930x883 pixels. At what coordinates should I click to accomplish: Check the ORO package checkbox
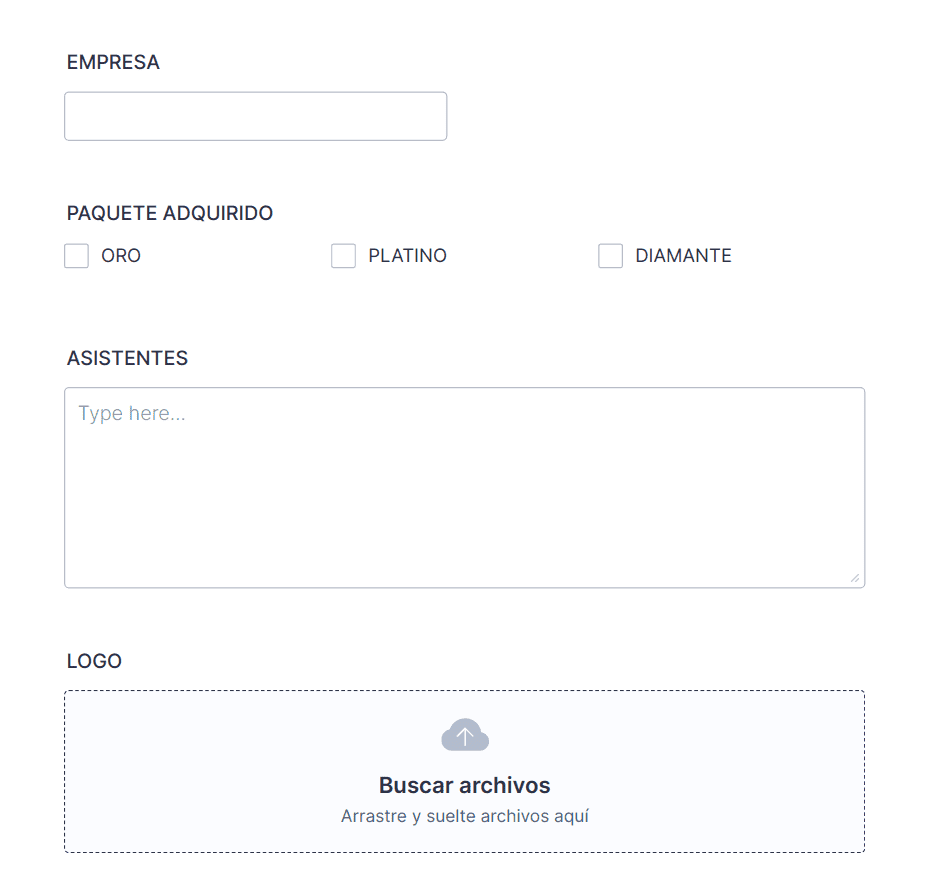pos(76,256)
